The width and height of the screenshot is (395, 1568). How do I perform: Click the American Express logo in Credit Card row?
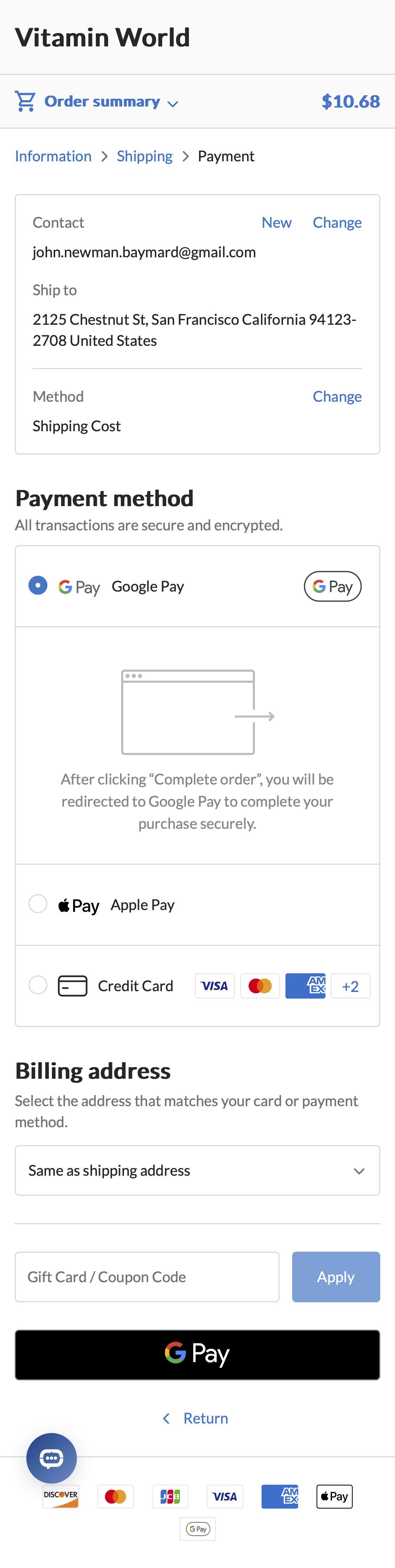pyautogui.click(x=306, y=986)
